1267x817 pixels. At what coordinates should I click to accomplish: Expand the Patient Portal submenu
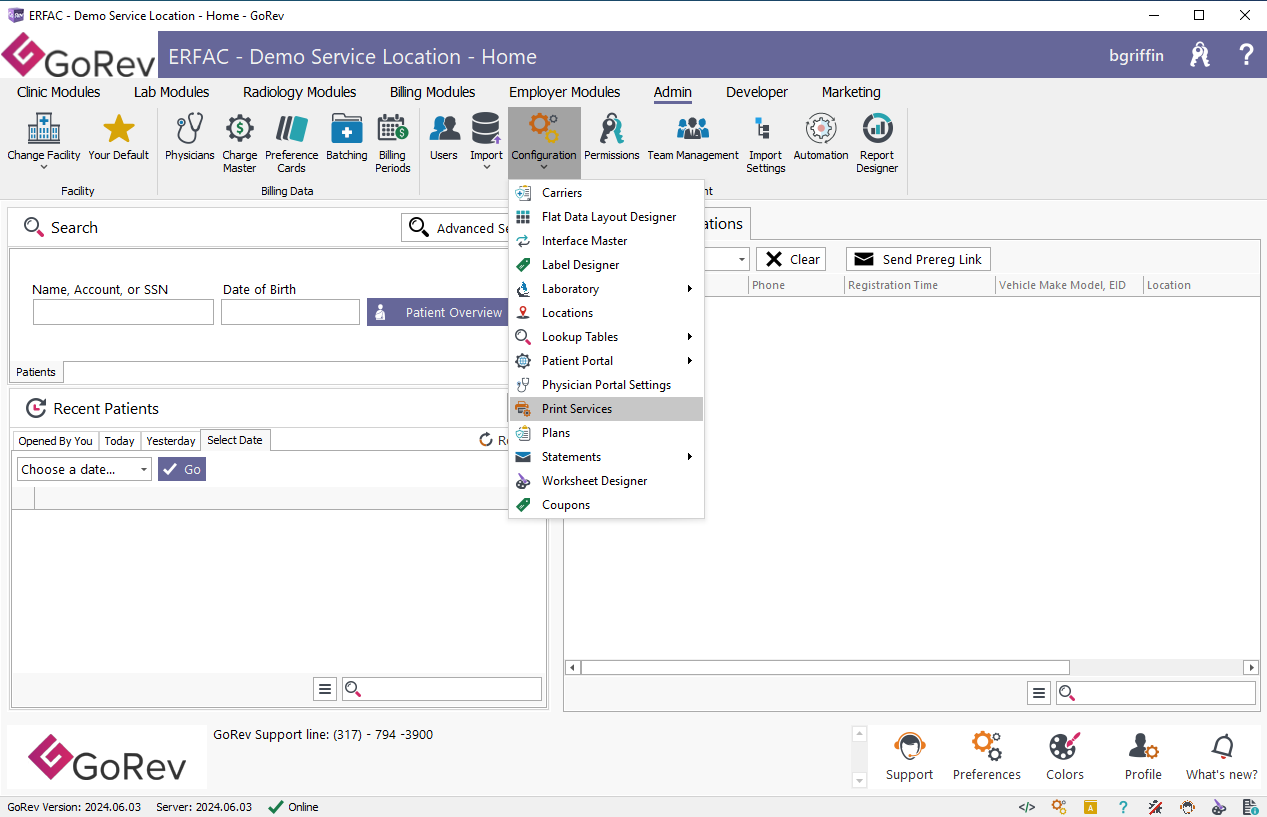click(606, 361)
